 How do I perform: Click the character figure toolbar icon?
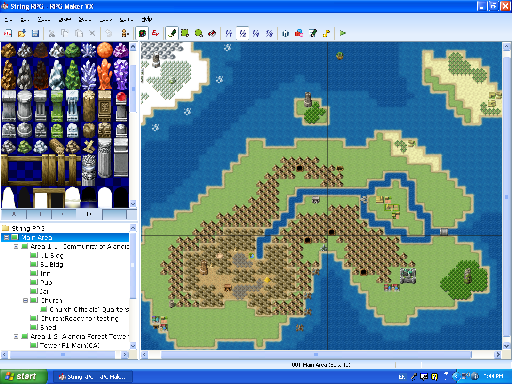[x=124, y=33]
